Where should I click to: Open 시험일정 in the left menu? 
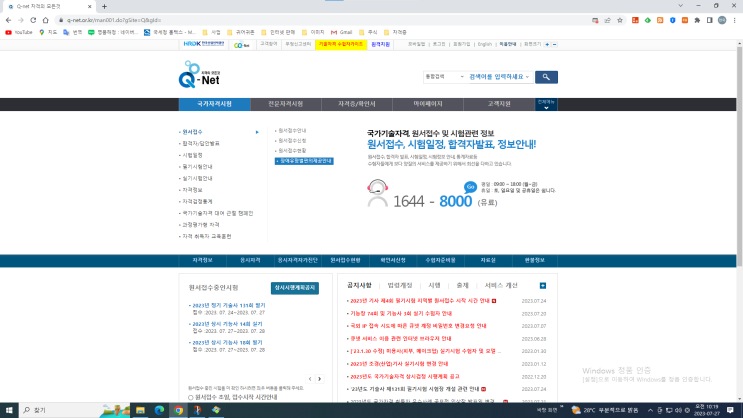pos(192,155)
